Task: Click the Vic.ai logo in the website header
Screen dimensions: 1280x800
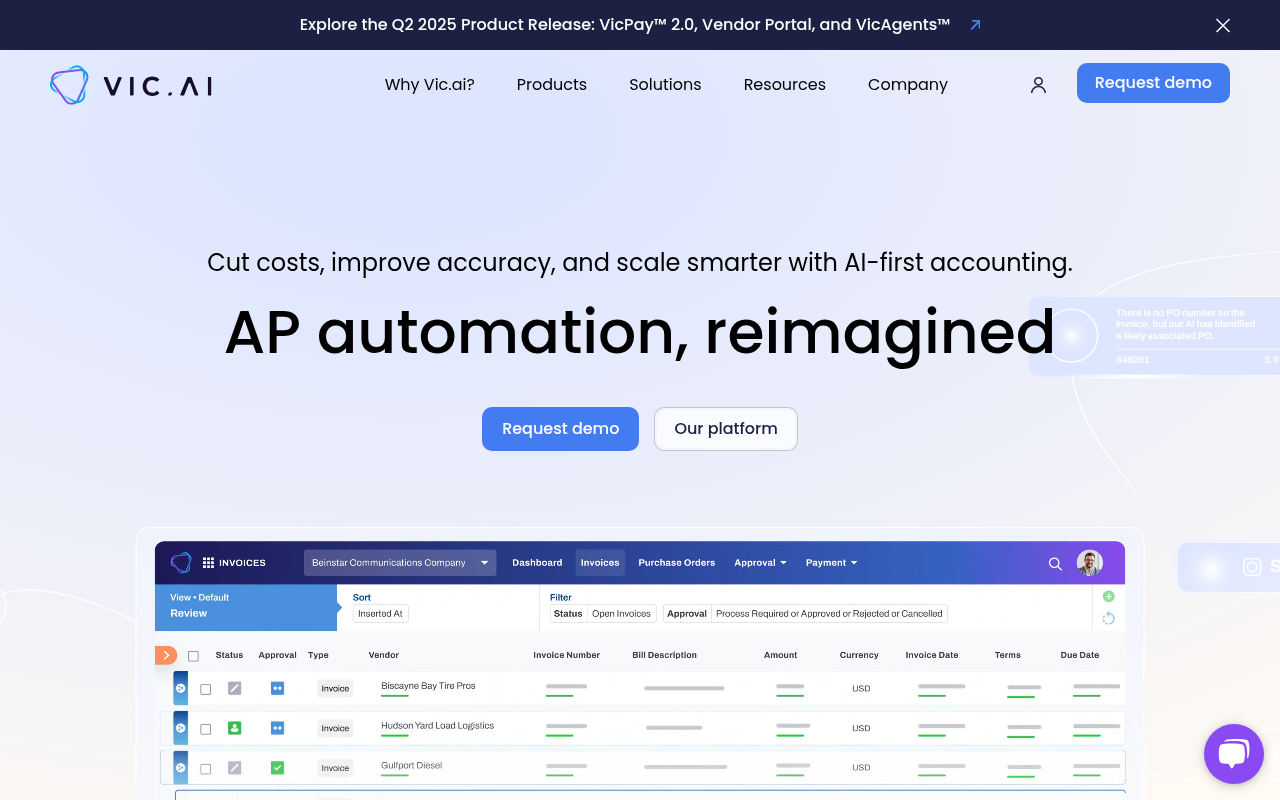Action: point(130,84)
